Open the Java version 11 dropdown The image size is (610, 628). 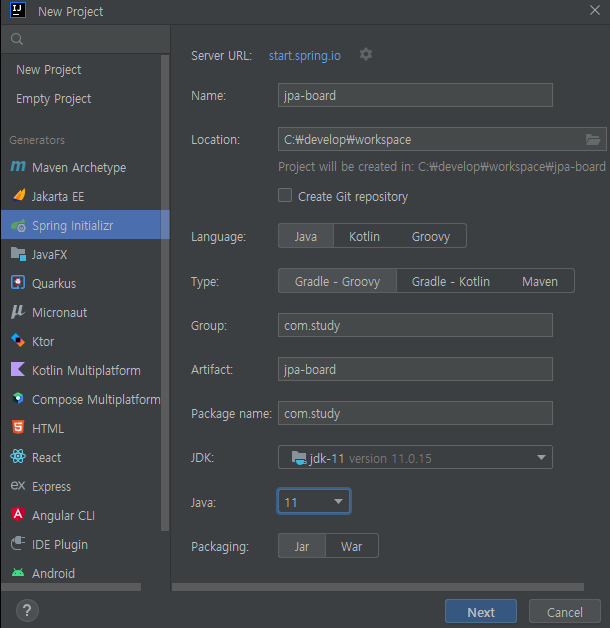pyautogui.click(x=314, y=501)
